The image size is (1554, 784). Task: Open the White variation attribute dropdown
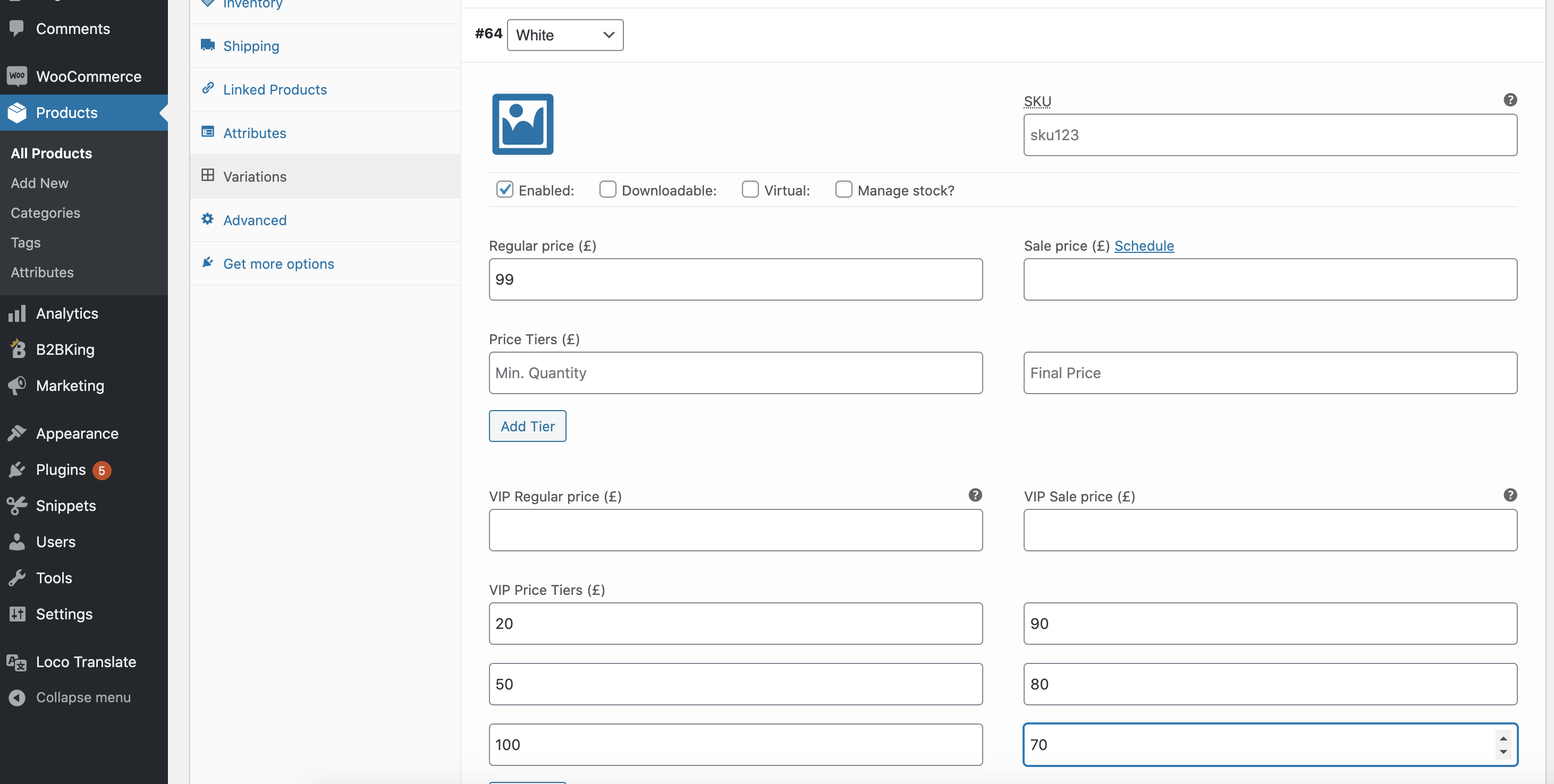tap(564, 35)
